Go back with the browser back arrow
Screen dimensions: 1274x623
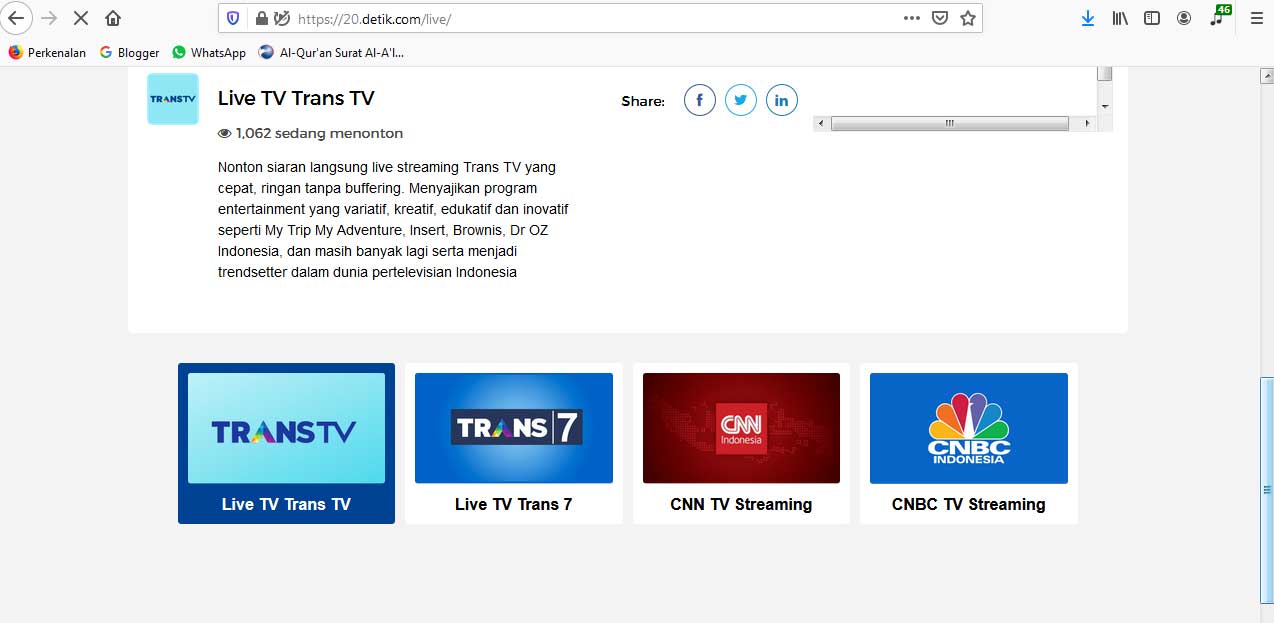tap(16, 18)
